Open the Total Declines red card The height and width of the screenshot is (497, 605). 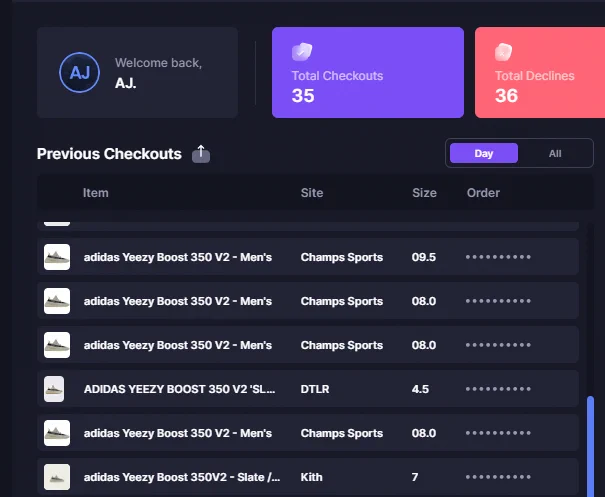540,73
